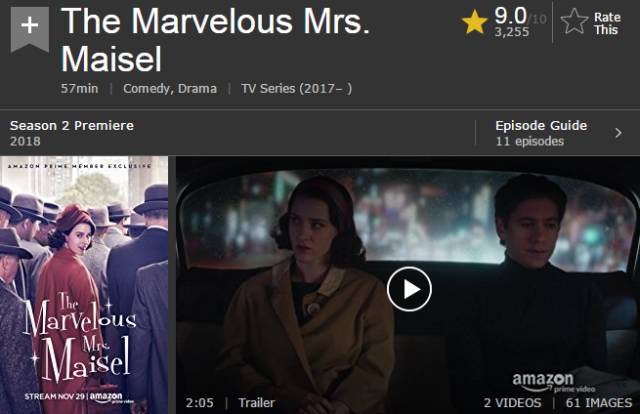The height and width of the screenshot is (414, 640).
Task: Open the TV Series (2017– ) release info
Action: (x=297, y=89)
